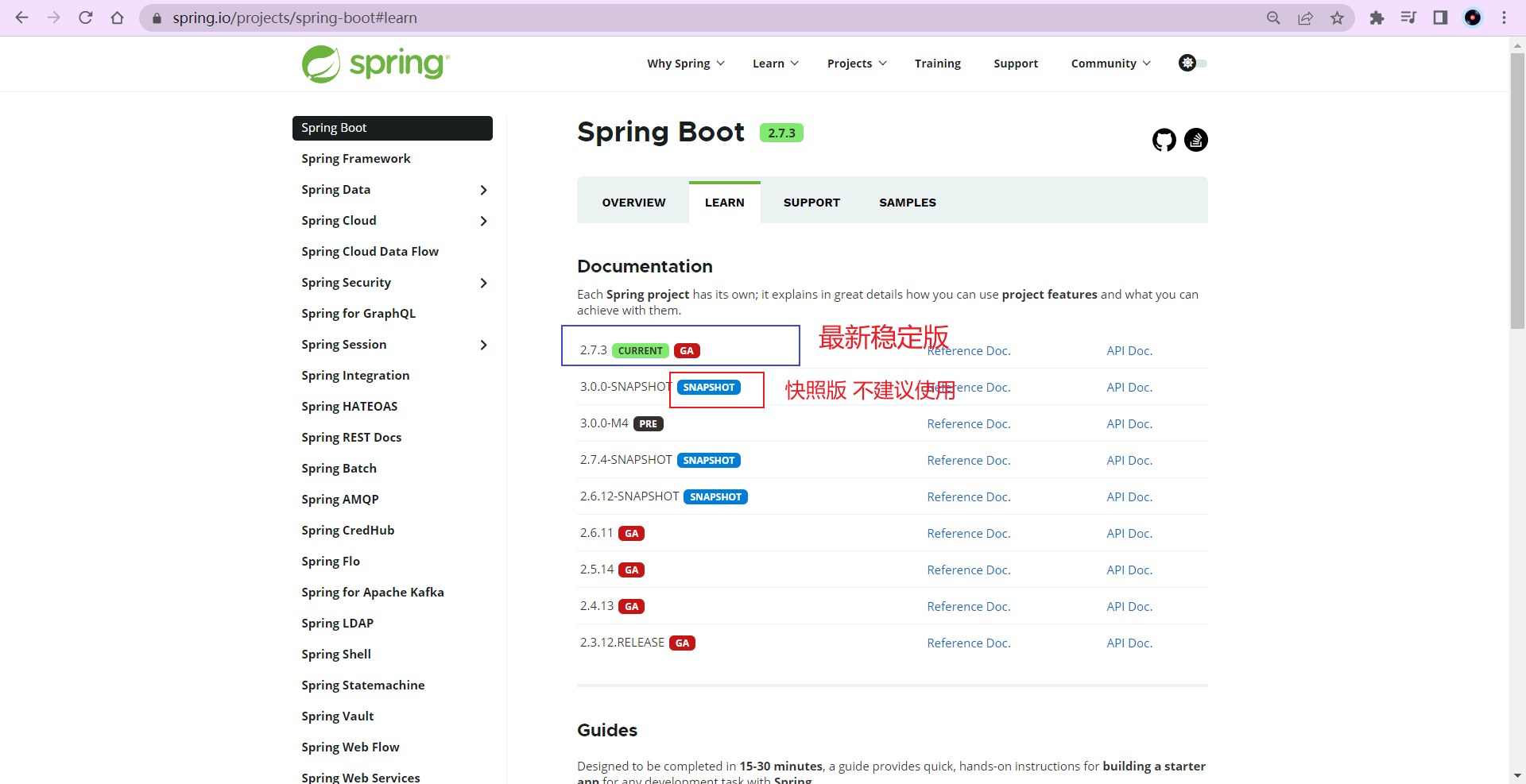This screenshot has width=1526, height=784.
Task: Open Spring AMQP project
Action: tap(340, 500)
